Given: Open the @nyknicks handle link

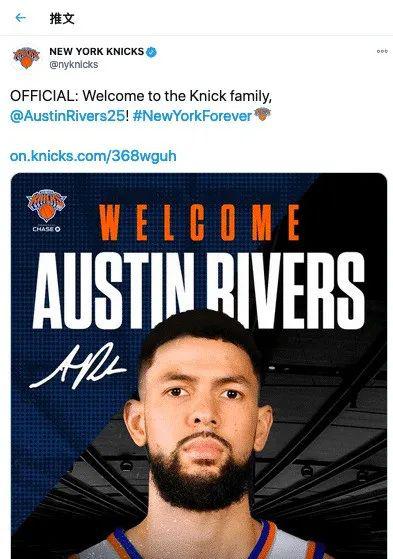Looking at the screenshot, I should (x=73, y=65).
